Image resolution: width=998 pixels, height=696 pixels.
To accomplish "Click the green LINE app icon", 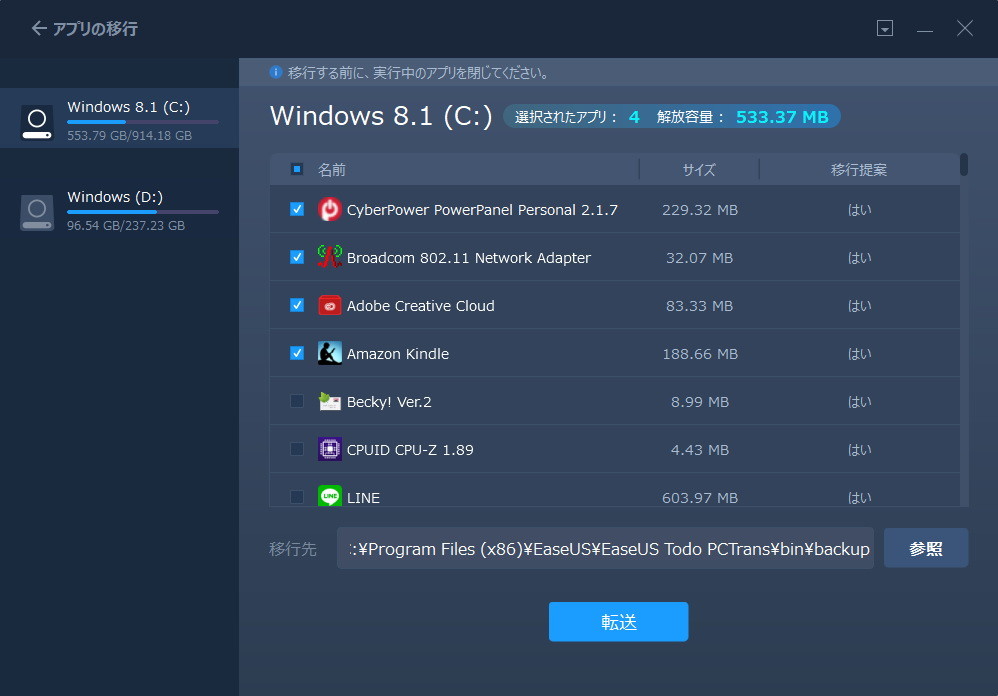I will pos(330,496).
